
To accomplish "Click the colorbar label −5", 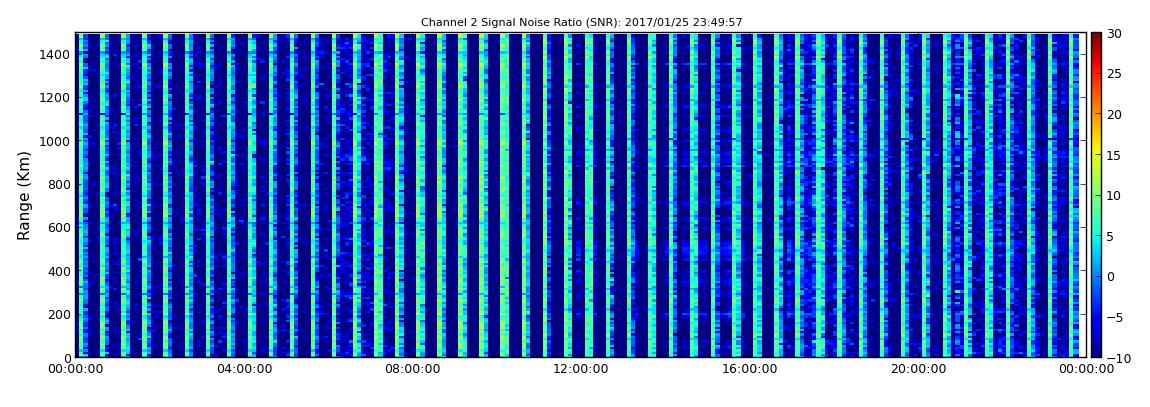I will tap(1114, 317).
